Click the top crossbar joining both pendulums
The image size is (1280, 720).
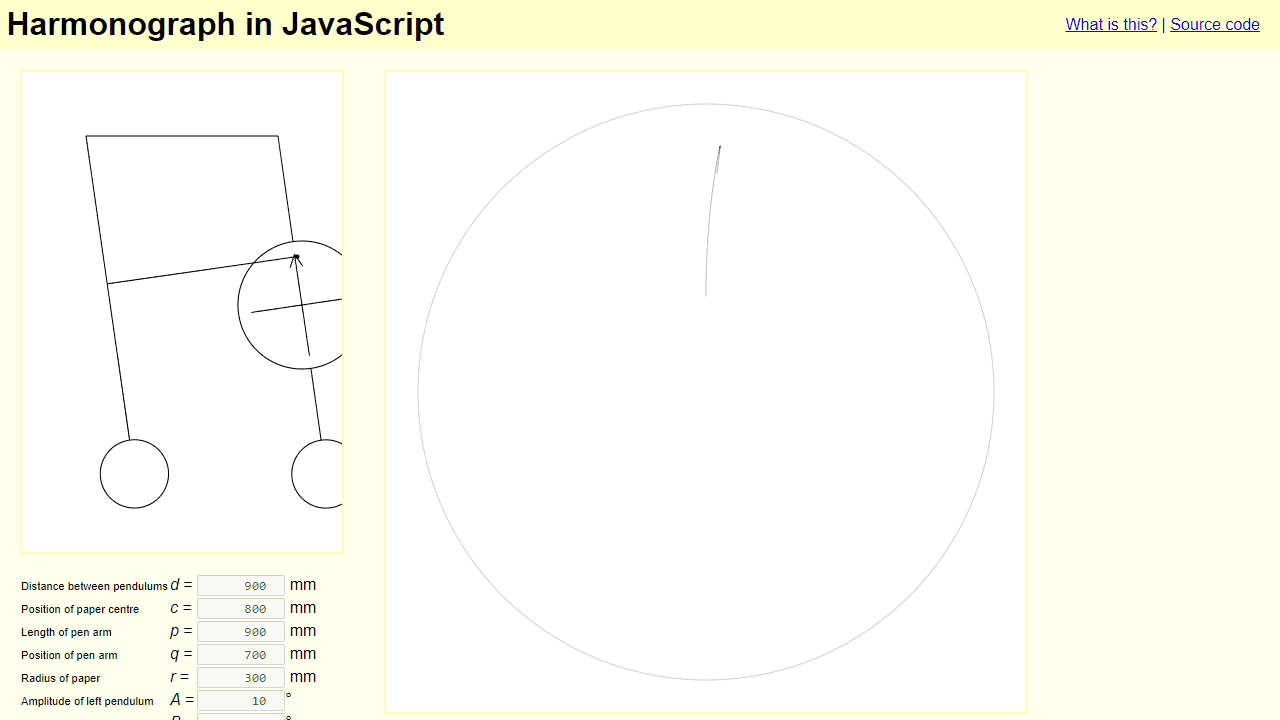pos(182,136)
